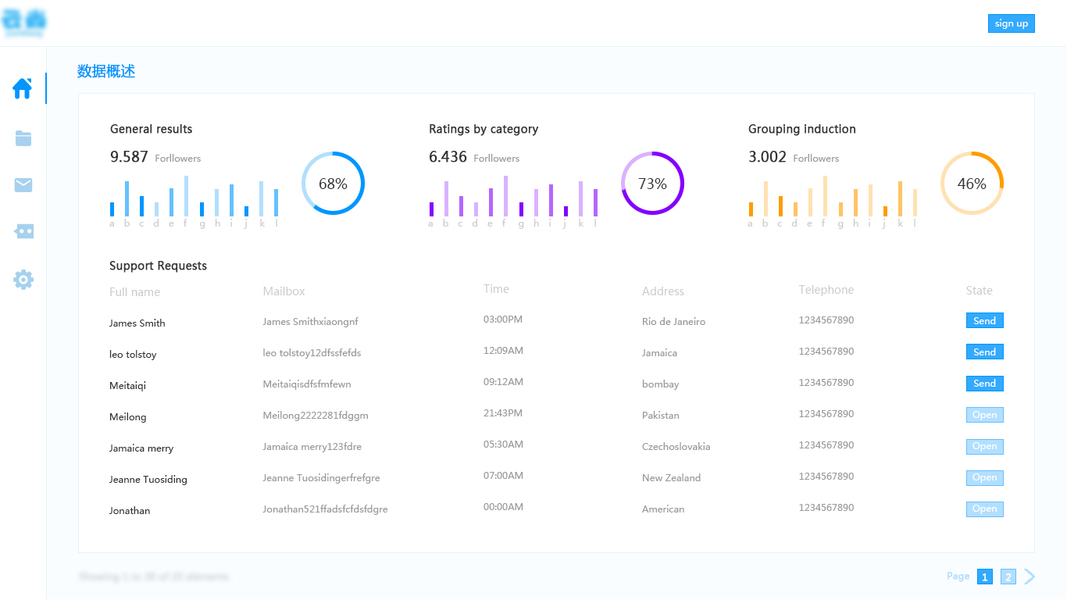Image resolution: width=1067 pixels, height=600 pixels.
Task: Click mailbox Jamaica merry123fdre
Action: (312, 447)
